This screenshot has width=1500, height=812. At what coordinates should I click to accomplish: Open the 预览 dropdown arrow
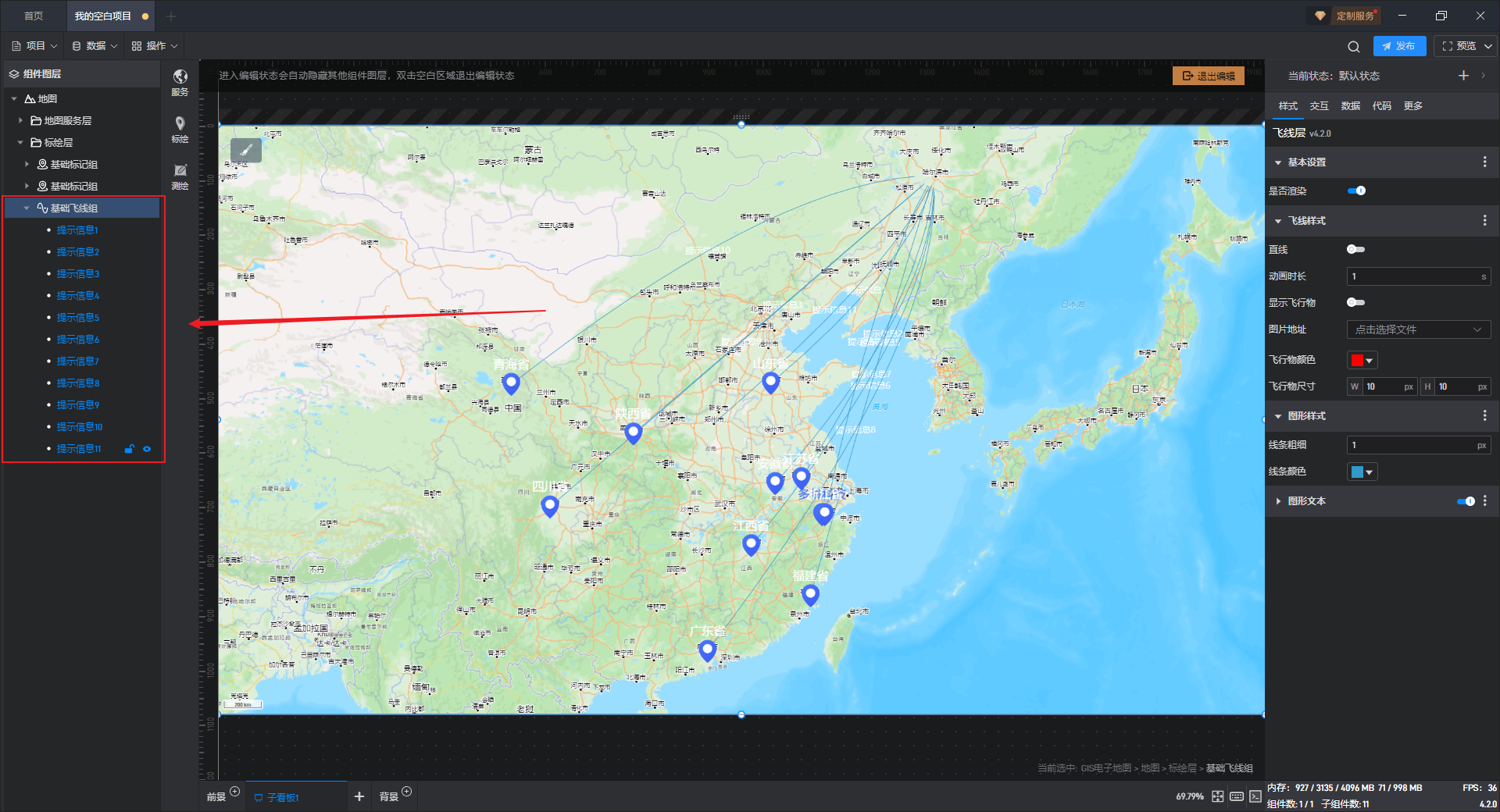pos(1488,46)
